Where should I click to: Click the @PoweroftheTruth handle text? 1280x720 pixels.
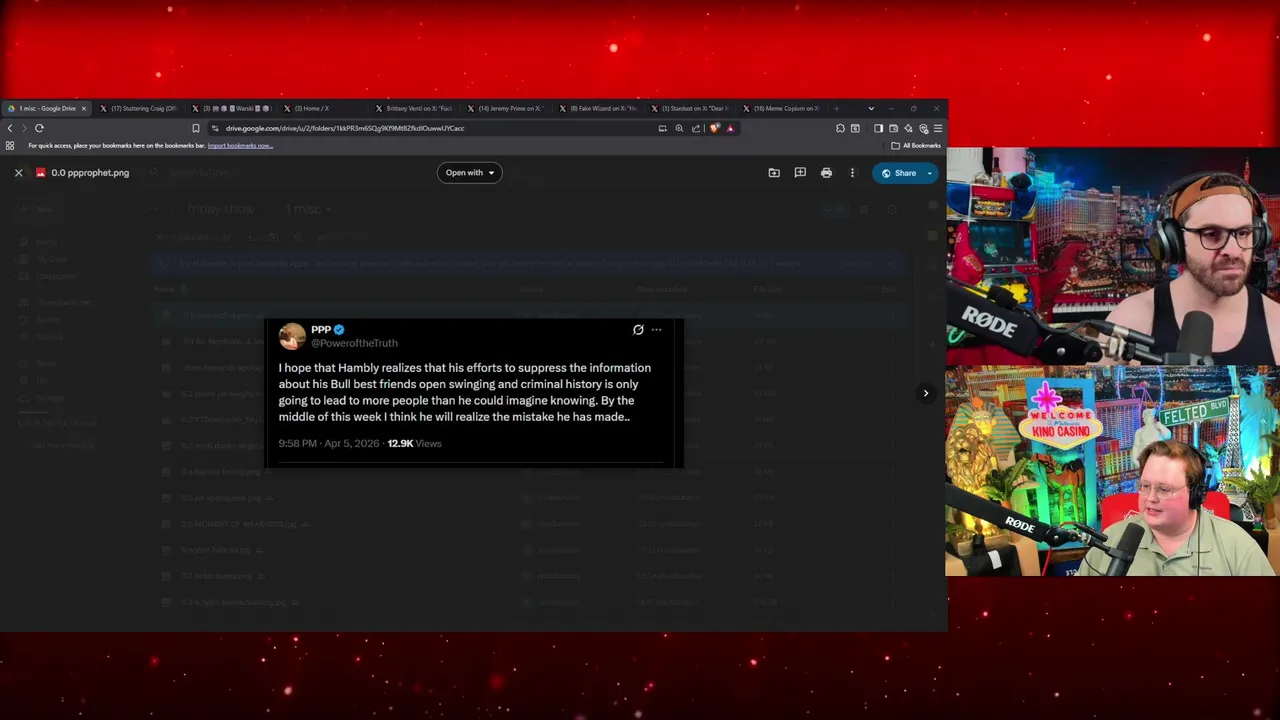[x=354, y=343]
